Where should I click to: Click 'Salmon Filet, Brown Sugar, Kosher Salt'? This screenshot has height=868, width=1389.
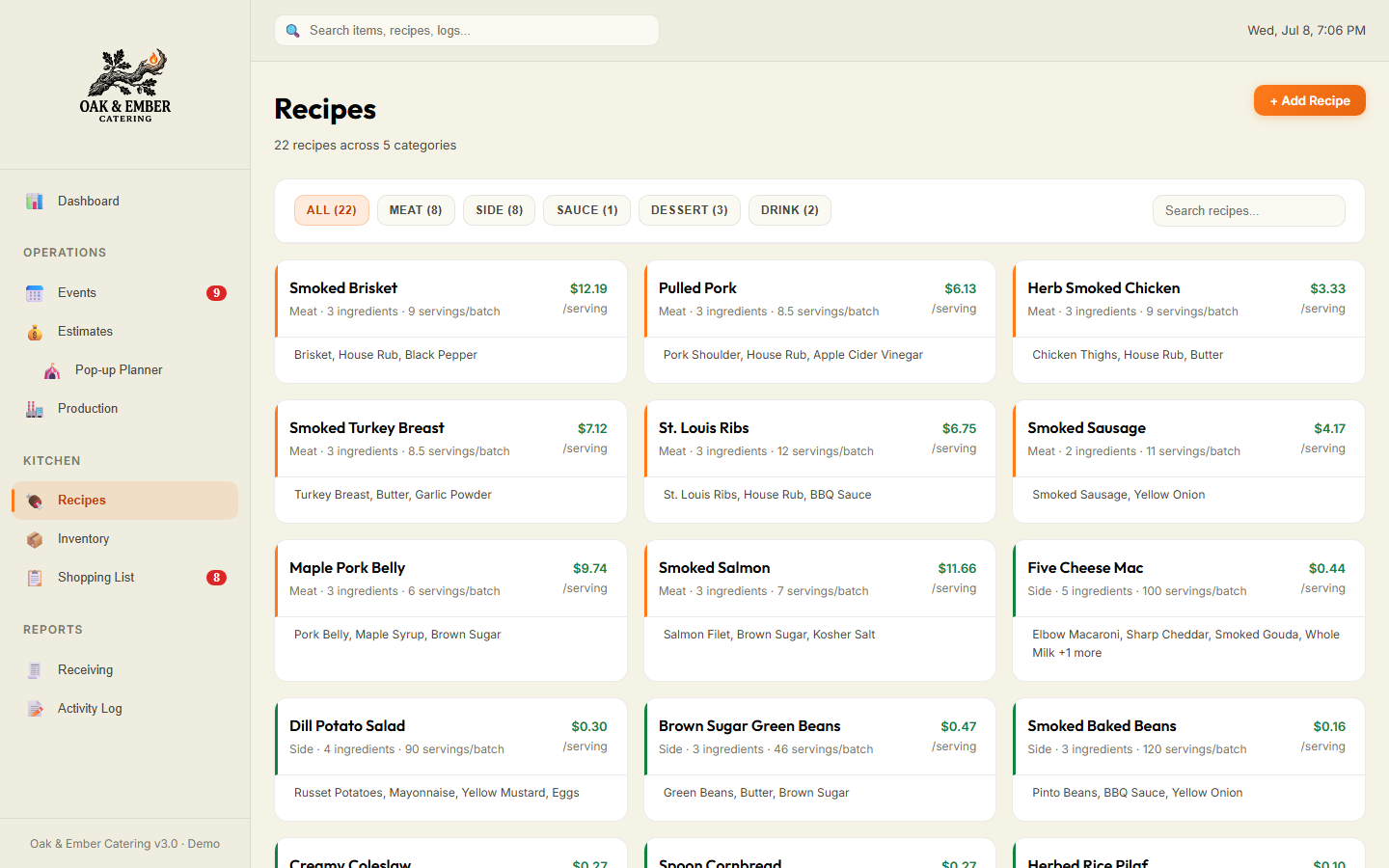[x=769, y=635]
